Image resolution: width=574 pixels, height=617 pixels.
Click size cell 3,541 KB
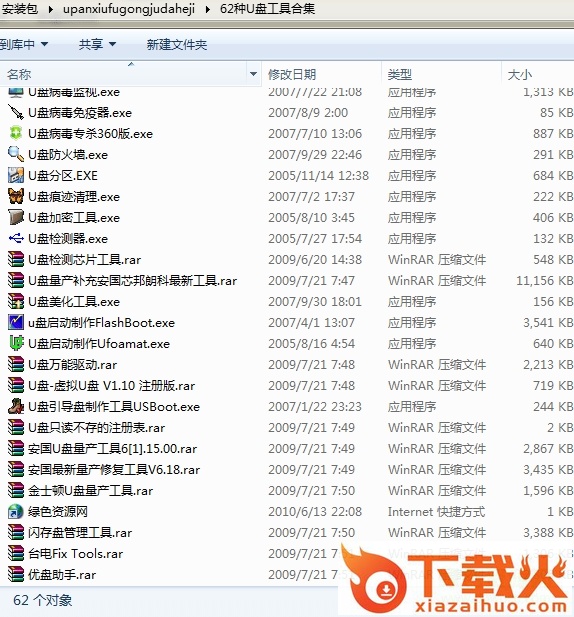pos(548,323)
